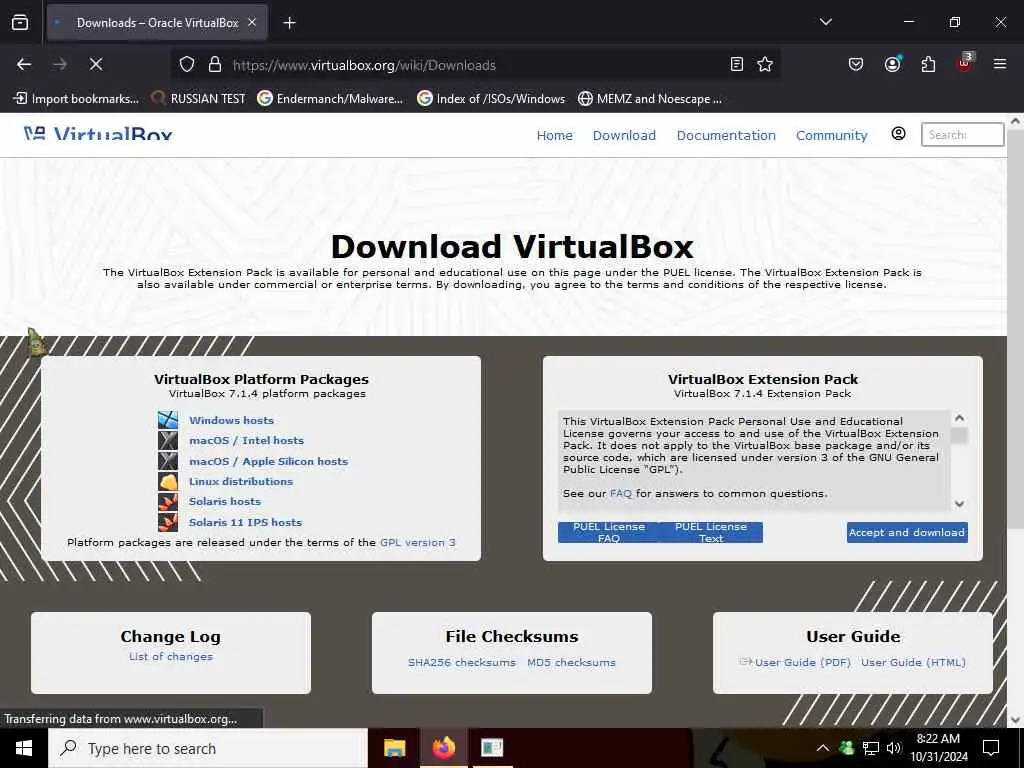The height and width of the screenshot is (768, 1024).
Task: Open the extensions puzzle icon
Action: pos(928,64)
